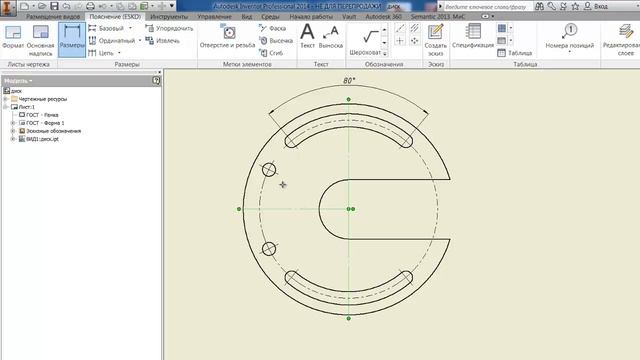Open the browser panel help icon
Viewport: 640px width, 360px height.
coord(156,80)
